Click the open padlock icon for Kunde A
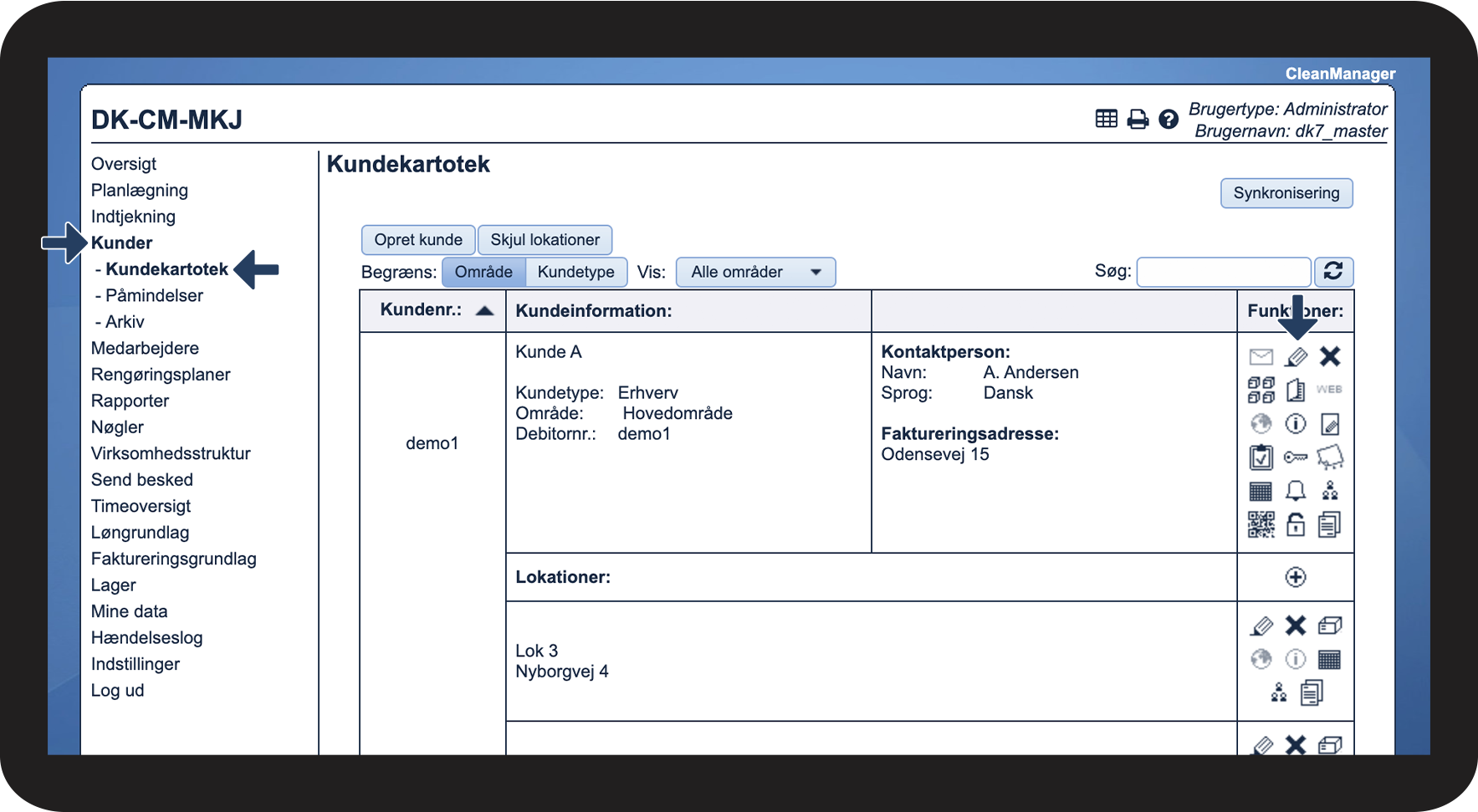This screenshot has width=1478, height=812. click(1296, 524)
